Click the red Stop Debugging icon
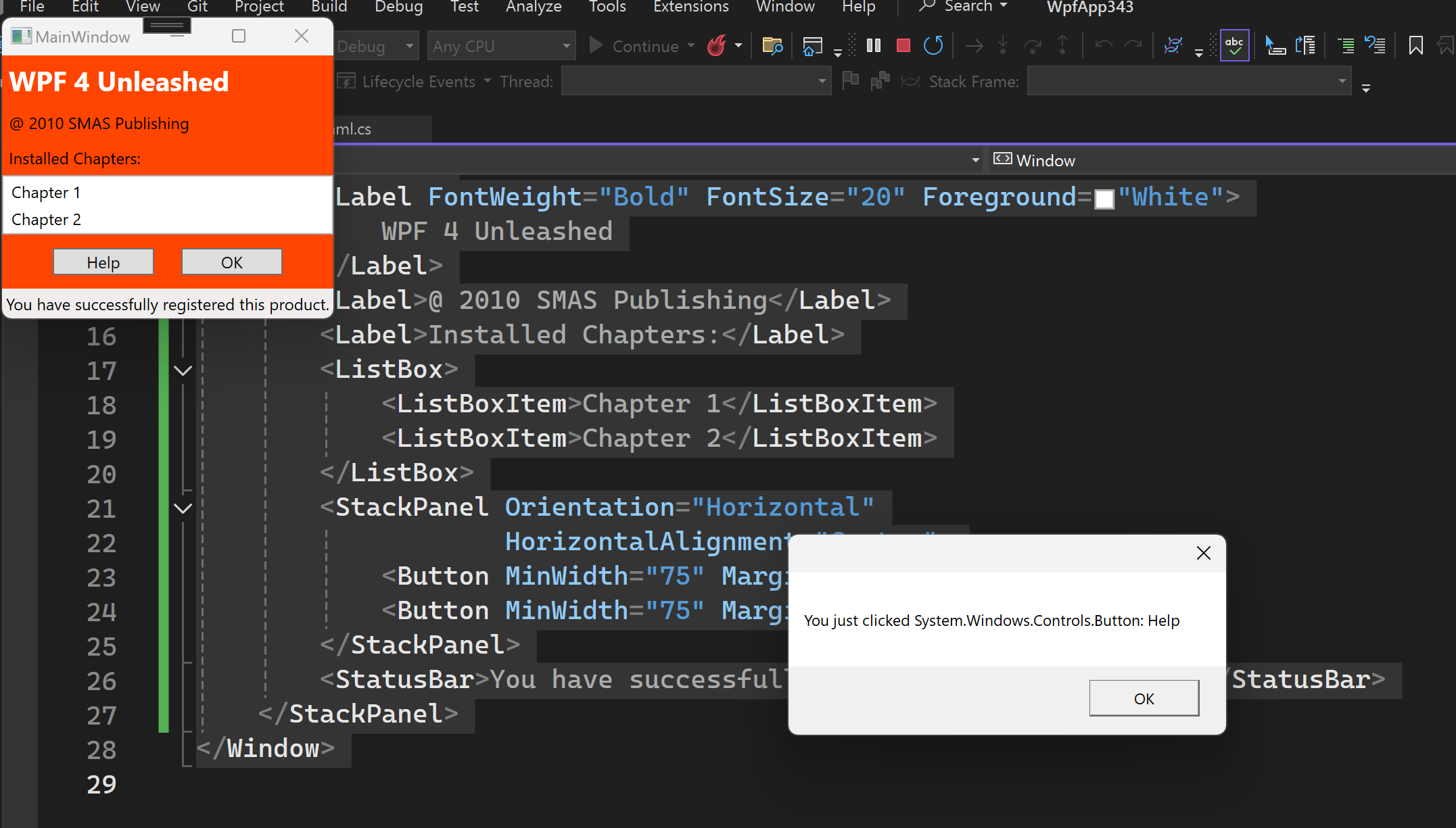1456x828 pixels. (x=903, y=46)
